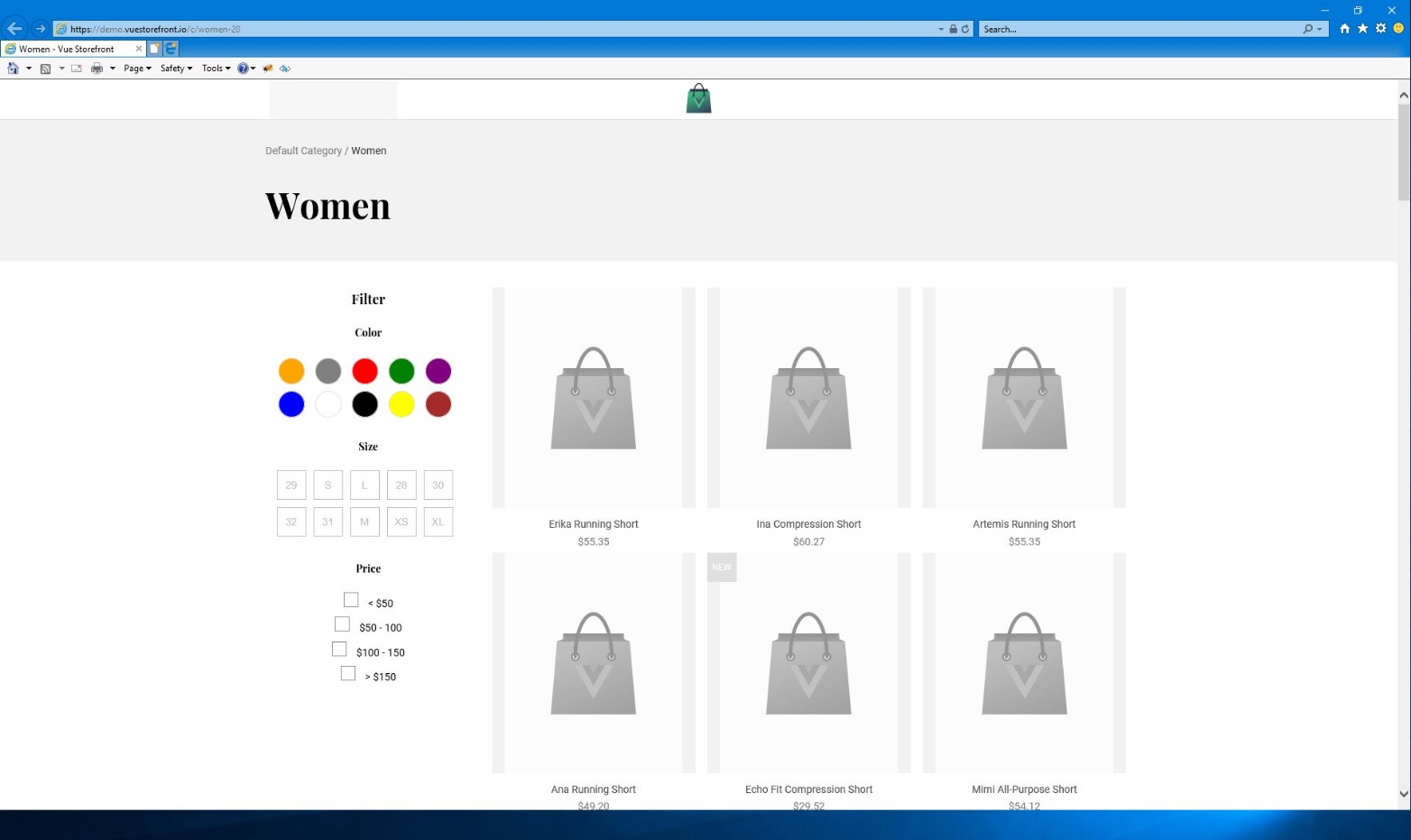Click the page scrollbar down arrow
Image resolution: width=1411 pixels, height=840 pixels.
tap(1404, 794)
